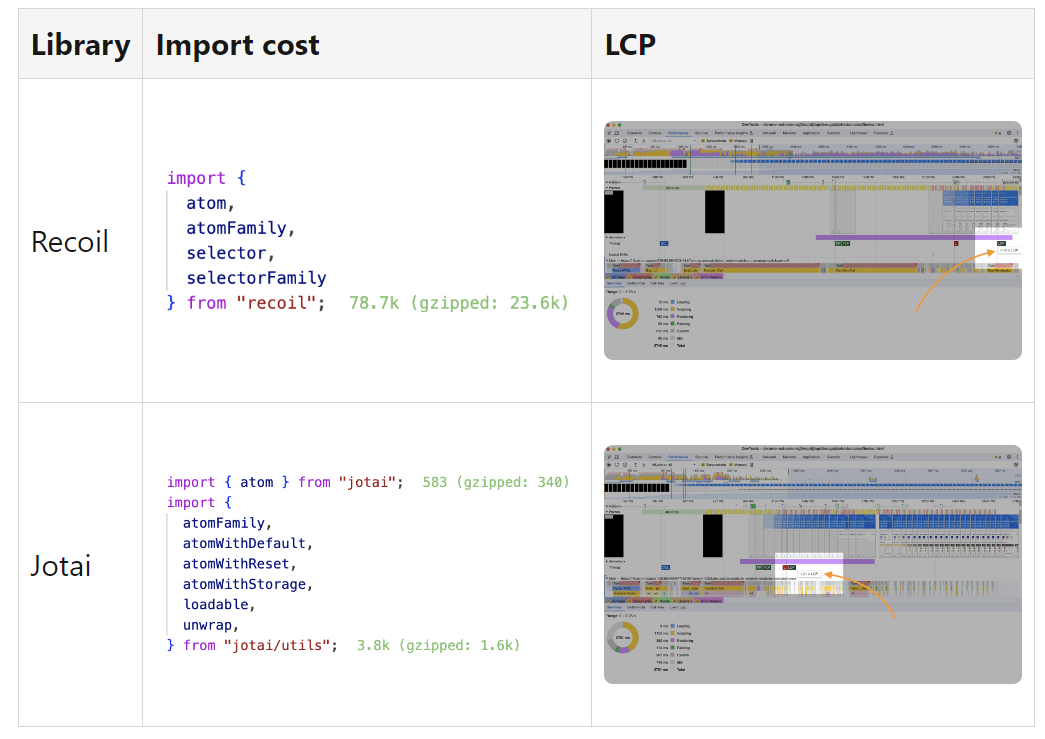Click the 3.8k (gzipped: 1.6k) size text

click(x=438, y=645)
